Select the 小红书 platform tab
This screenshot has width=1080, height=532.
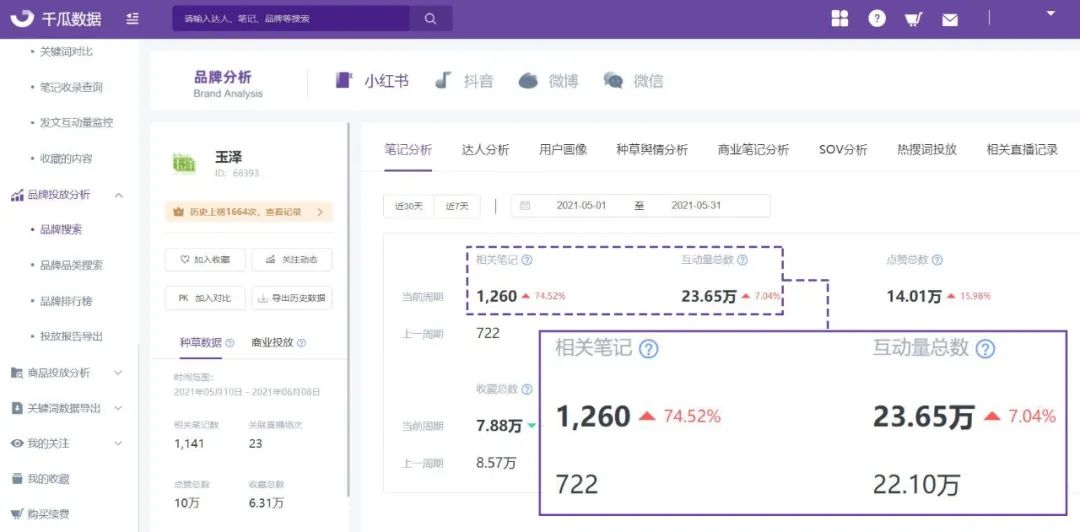(373, 81)
